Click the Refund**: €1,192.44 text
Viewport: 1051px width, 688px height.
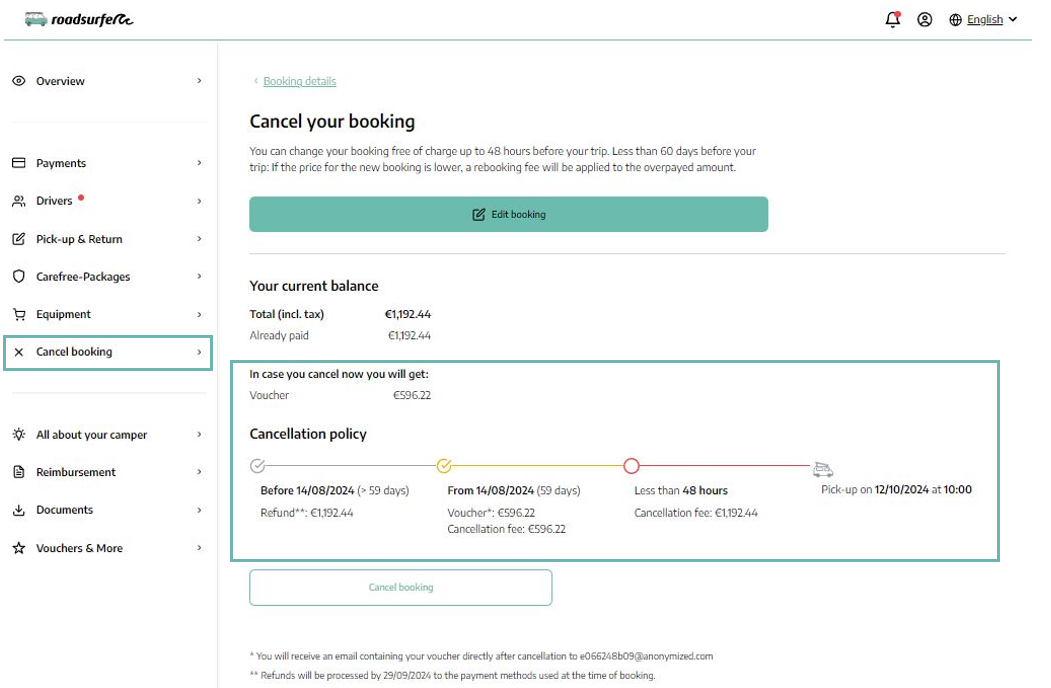(307, 513)
